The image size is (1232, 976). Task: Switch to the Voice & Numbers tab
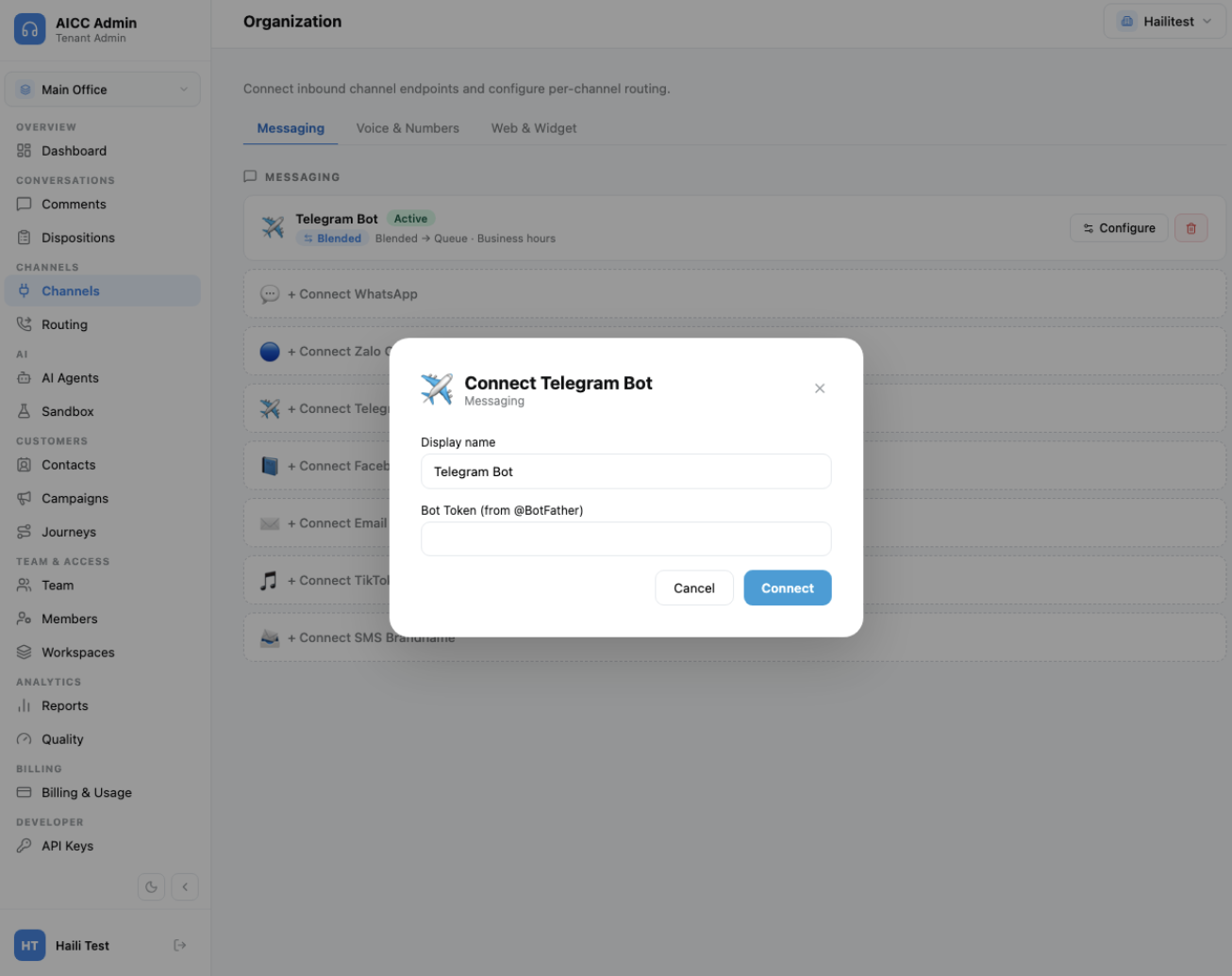(408, 128)
